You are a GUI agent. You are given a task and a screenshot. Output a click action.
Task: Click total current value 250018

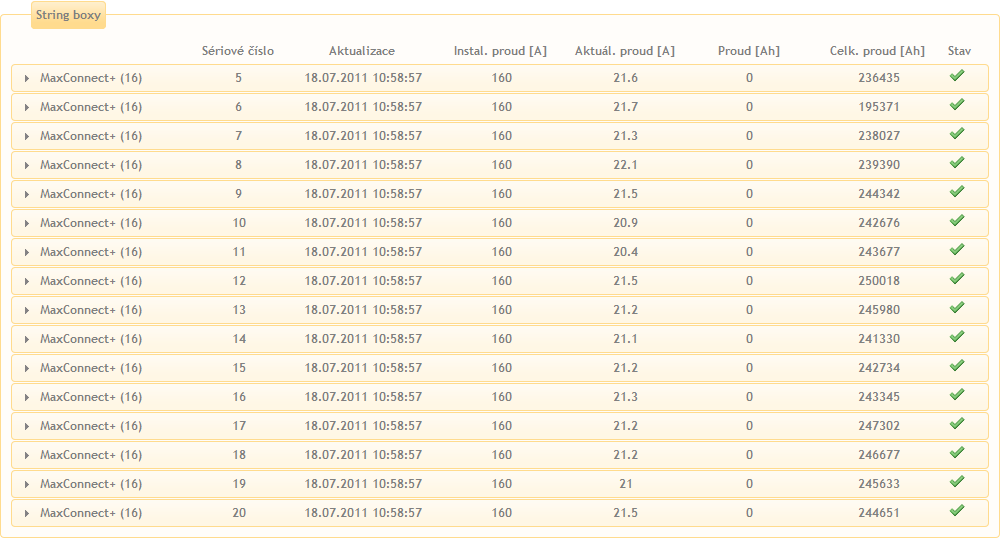879,281
